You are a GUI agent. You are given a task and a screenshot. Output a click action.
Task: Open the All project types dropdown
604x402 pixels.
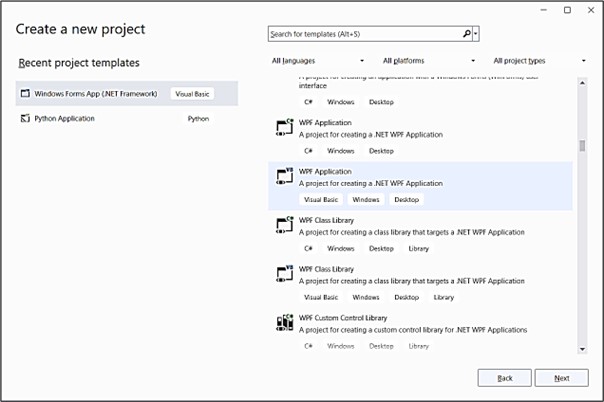point(539,61)
